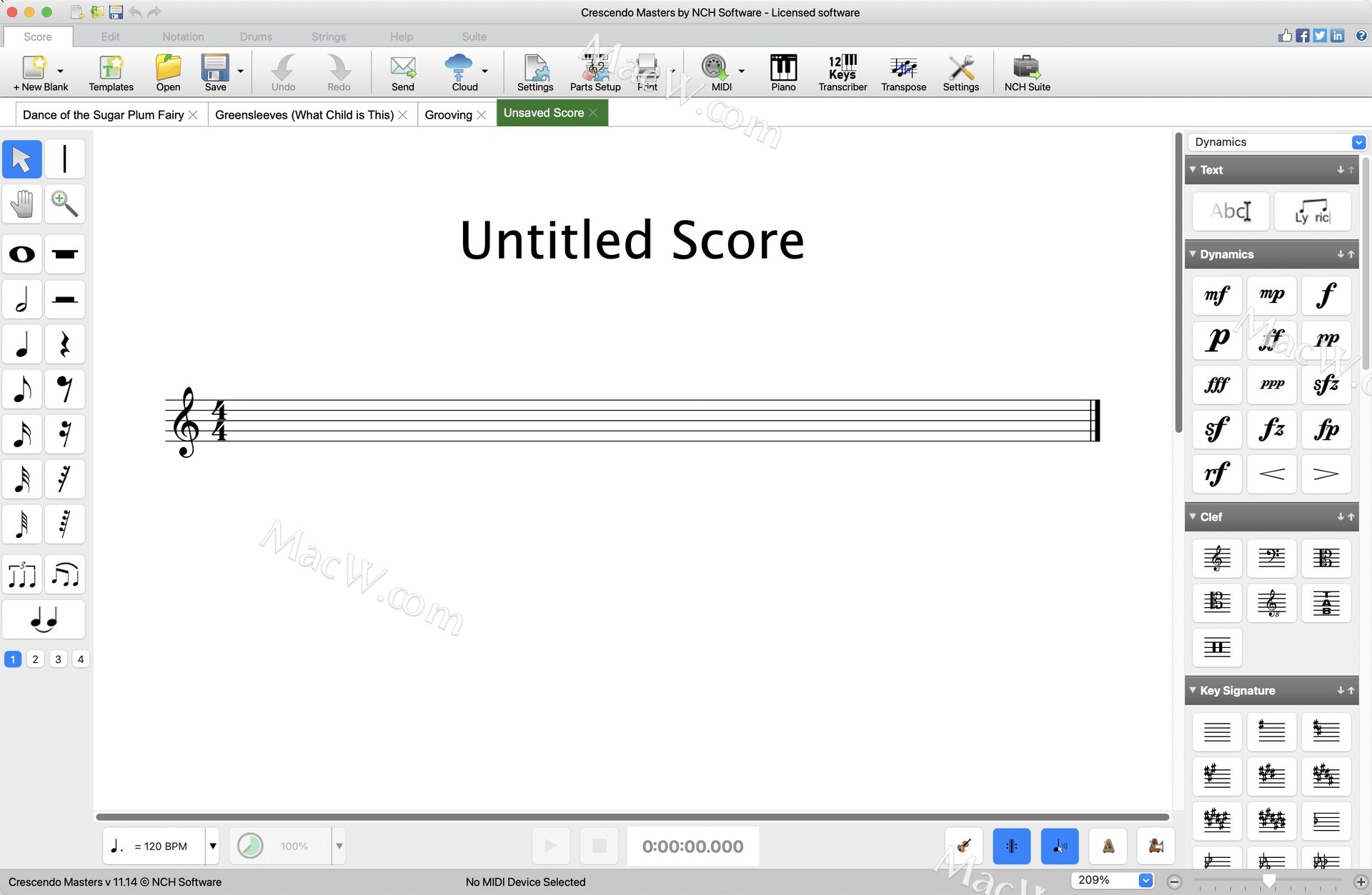Click the Save button
The width and height of the screenshot is (1372, 895).
215,73
